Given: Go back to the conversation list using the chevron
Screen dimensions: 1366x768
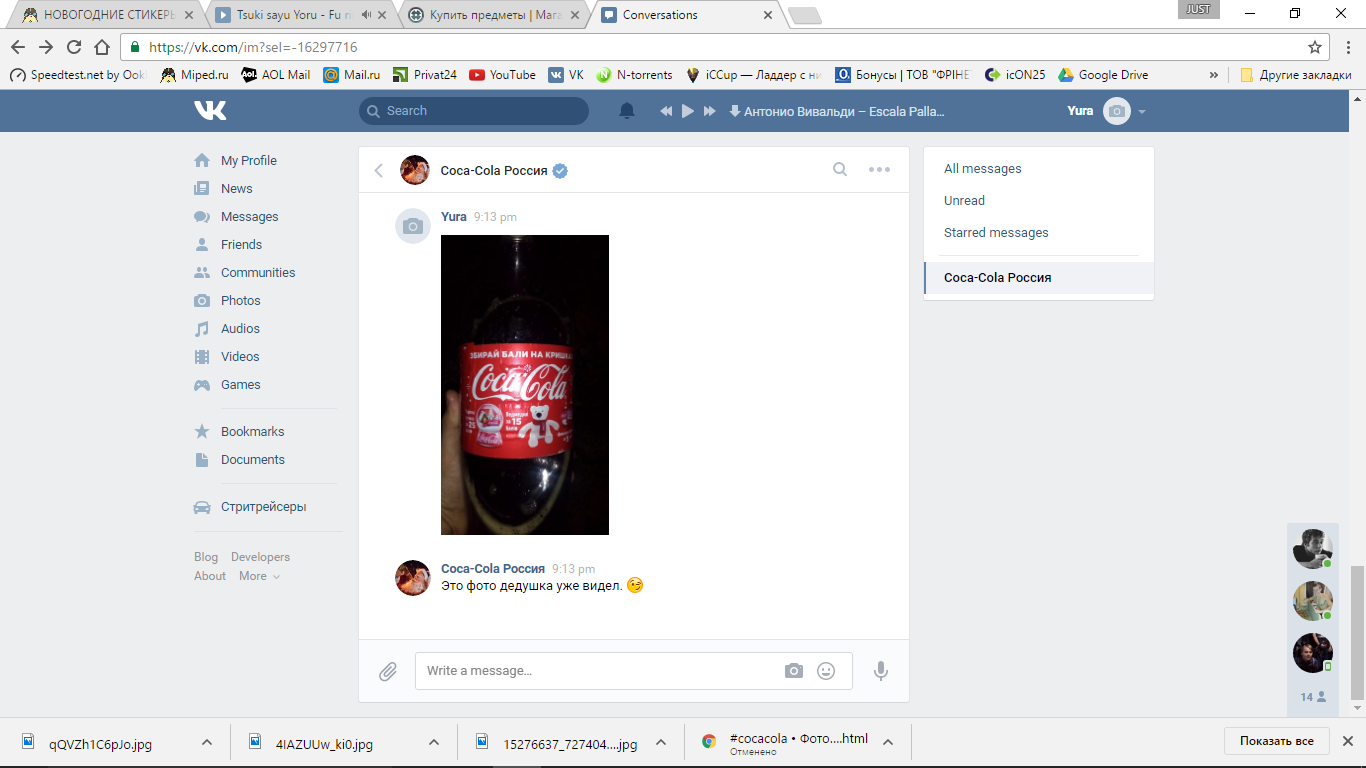Looking at the screenshot, I should pos(379,170).
